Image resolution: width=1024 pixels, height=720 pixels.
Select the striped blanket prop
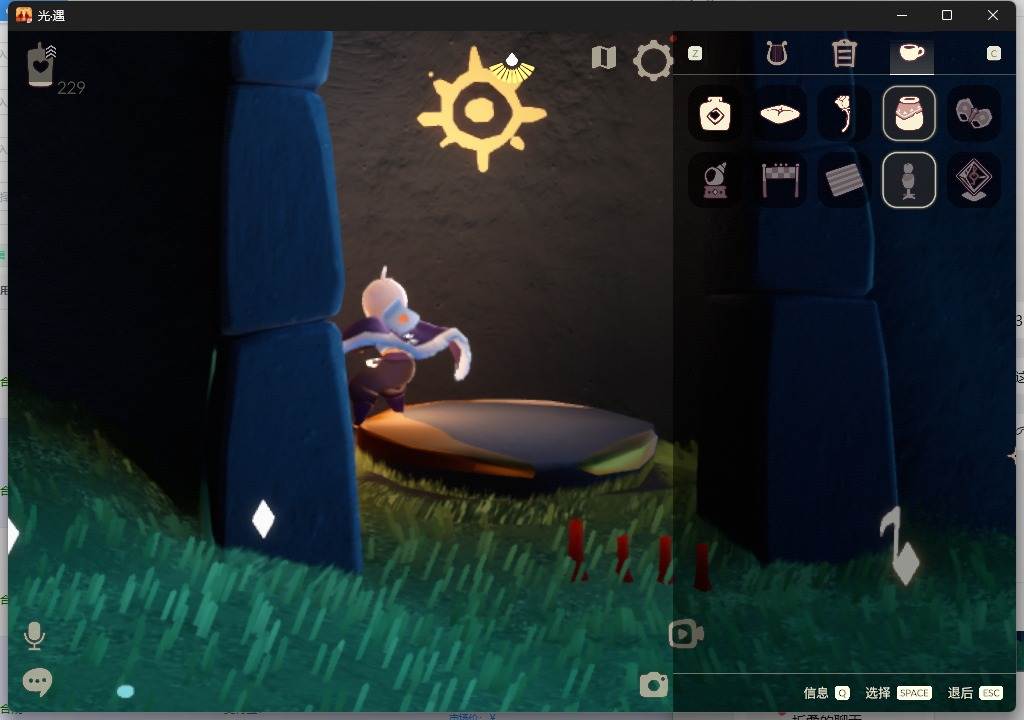(x=844, y=180)
